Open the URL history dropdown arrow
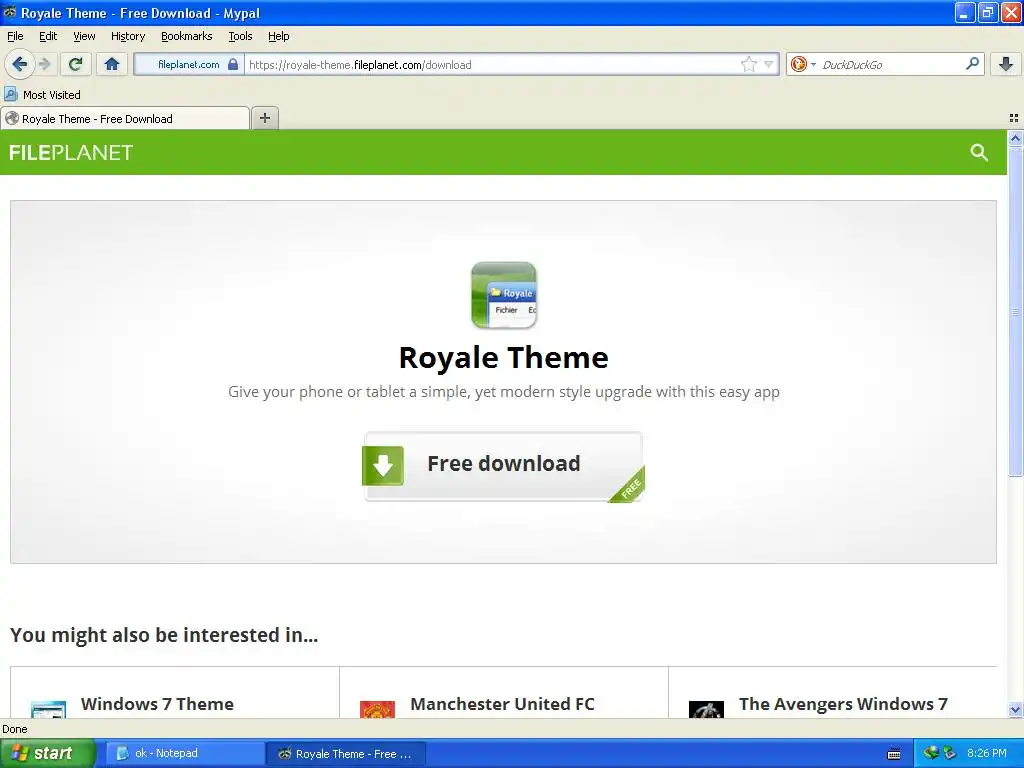Image resolution: width=1024 pixels, height=768 pixels. (769, 64)
